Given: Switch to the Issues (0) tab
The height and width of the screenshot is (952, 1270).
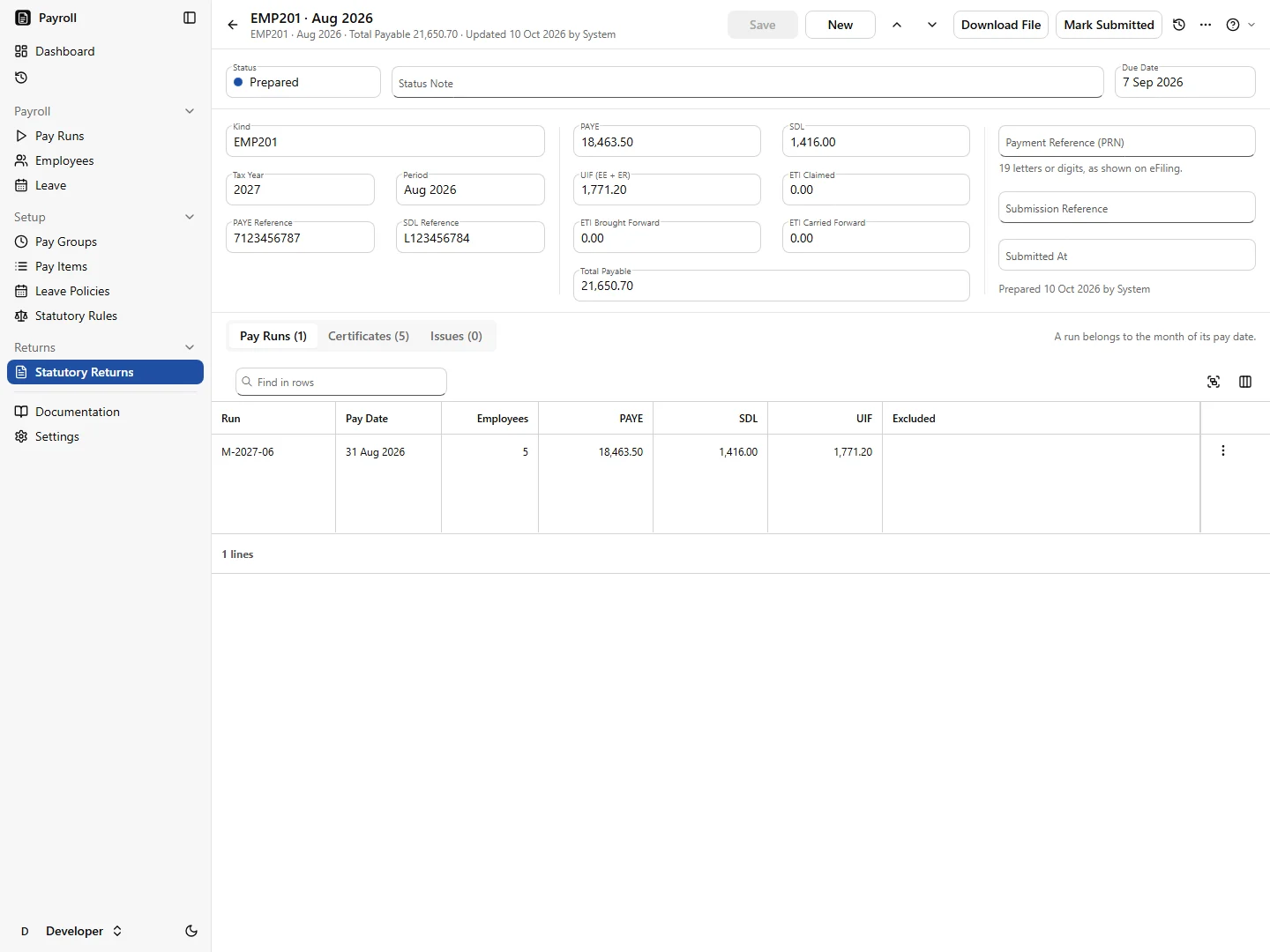Looking at the screenshot, I should point(456,336).
